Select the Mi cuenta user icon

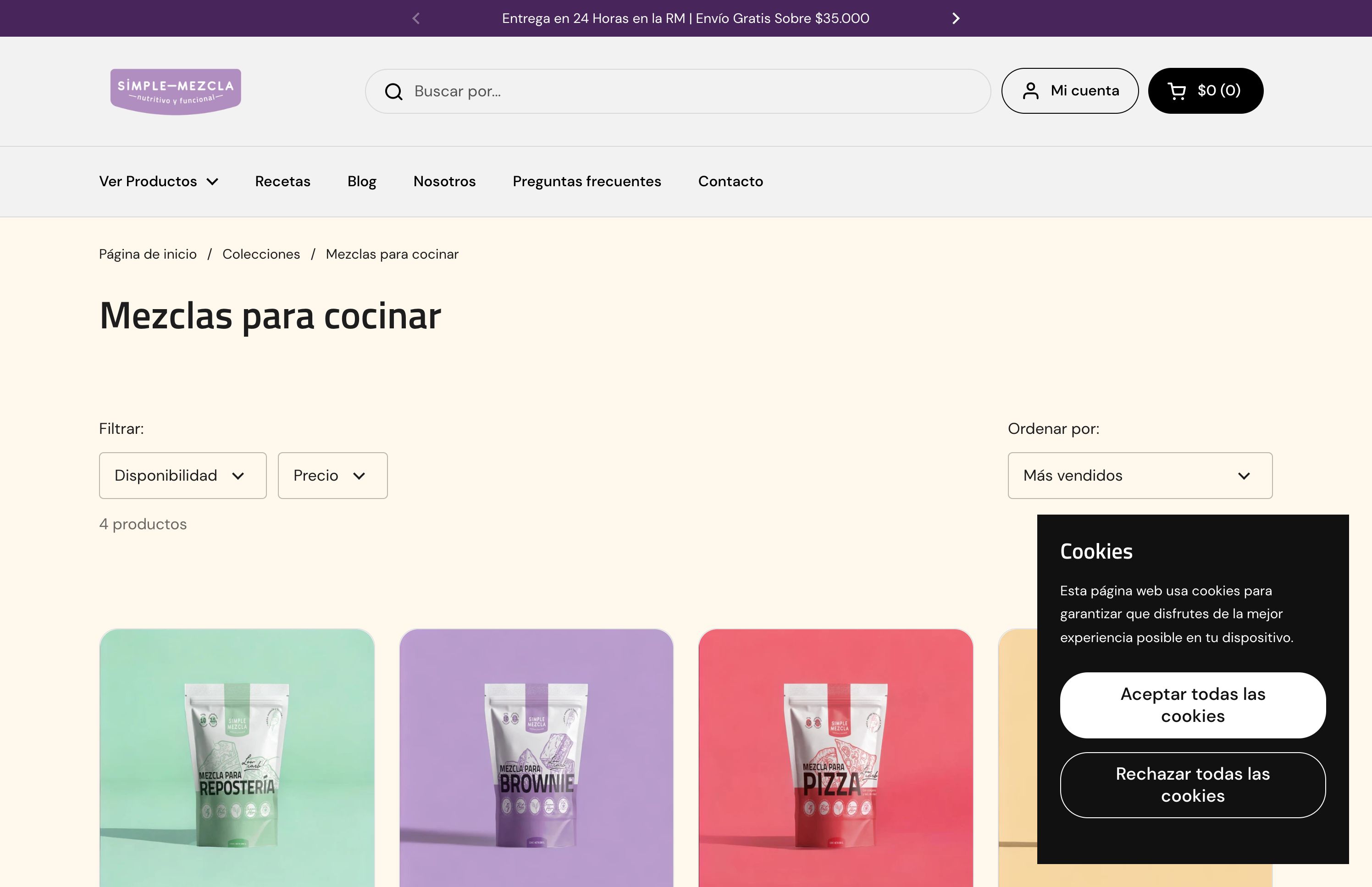pyautogui.click(x=1031, y=90)
